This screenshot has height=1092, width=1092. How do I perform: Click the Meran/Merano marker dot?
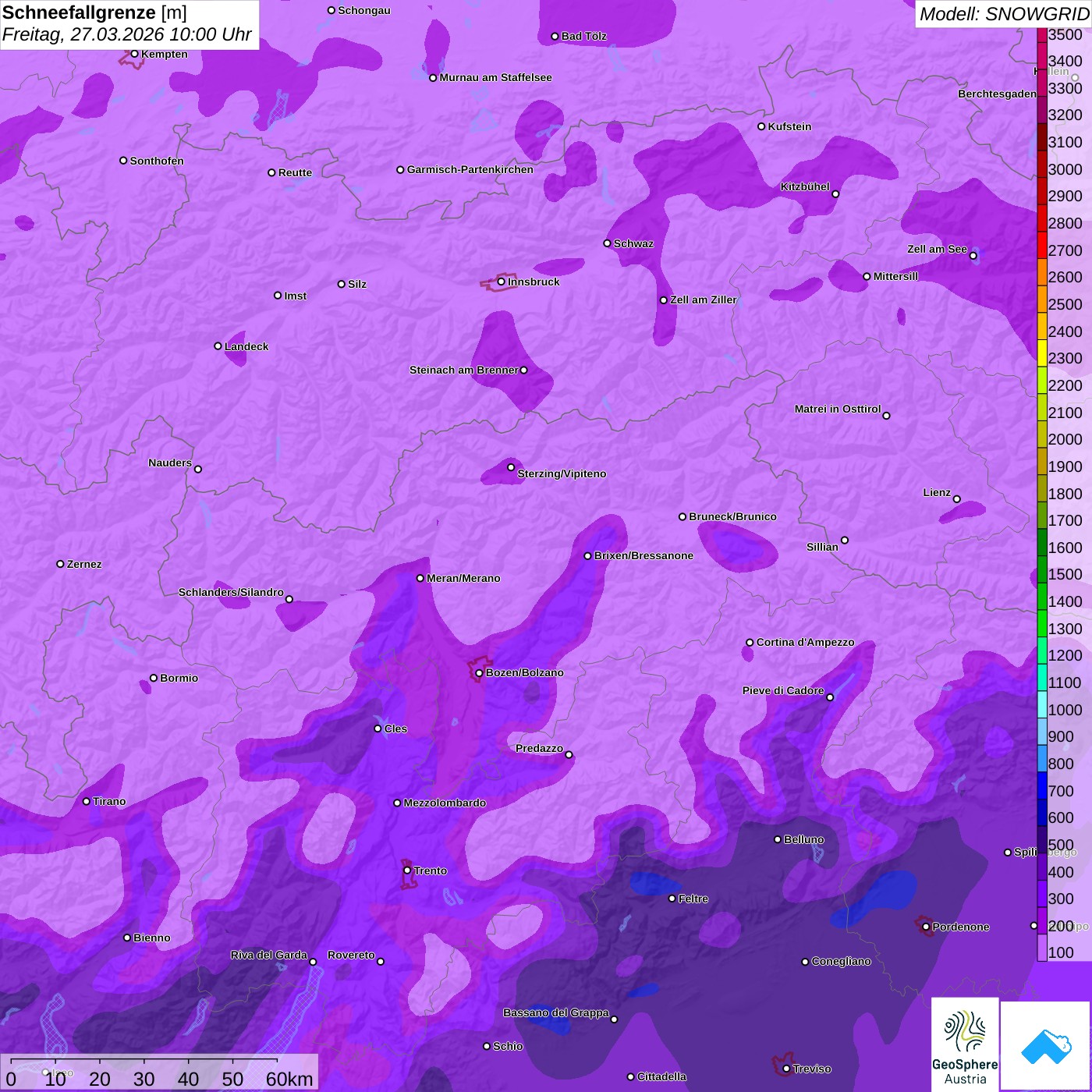click(x=420, y=578)
